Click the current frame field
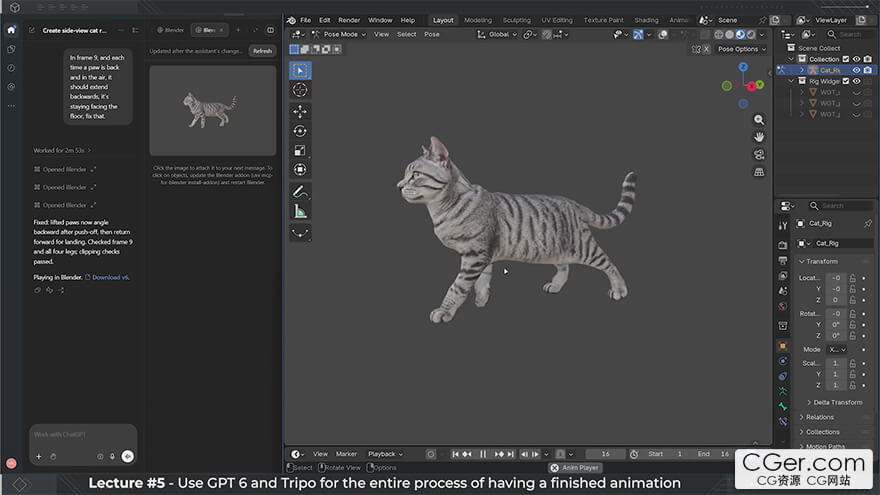 click(x=605, y=454)
